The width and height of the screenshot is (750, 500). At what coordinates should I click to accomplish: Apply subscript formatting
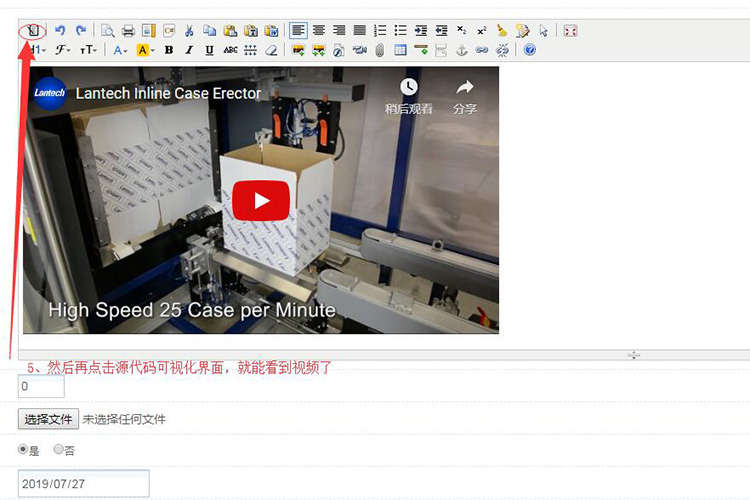pos(462,31)
